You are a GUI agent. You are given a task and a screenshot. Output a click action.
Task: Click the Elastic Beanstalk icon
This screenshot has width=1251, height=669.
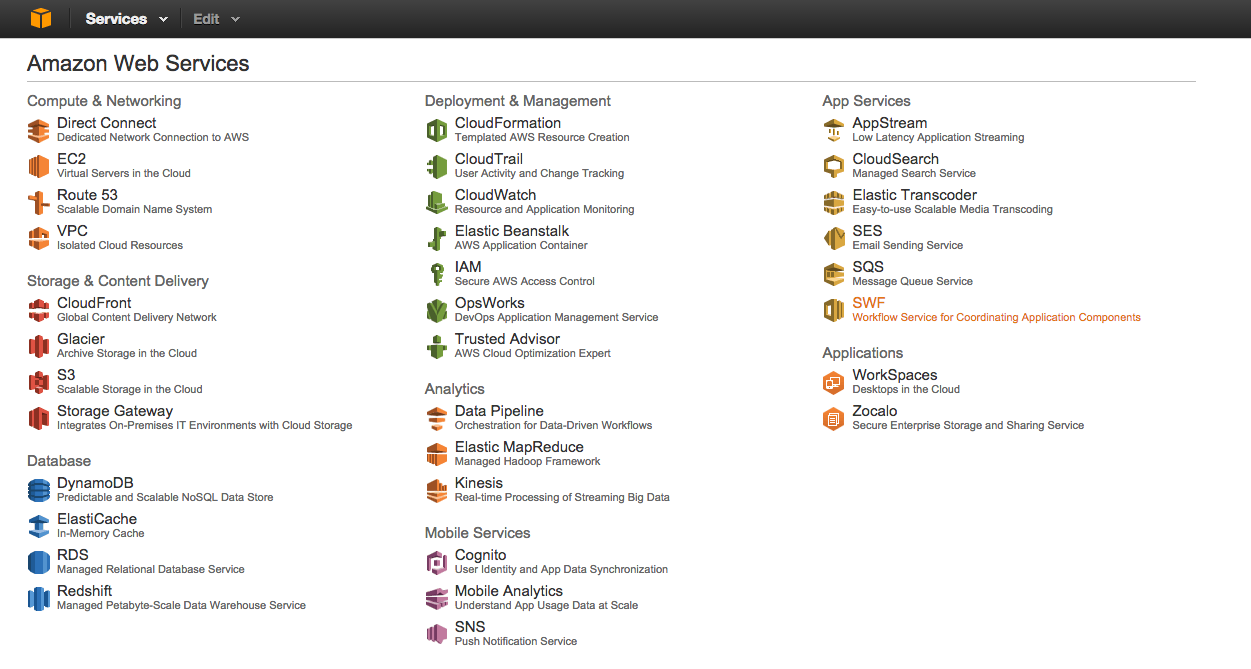[x=437, y=238]
